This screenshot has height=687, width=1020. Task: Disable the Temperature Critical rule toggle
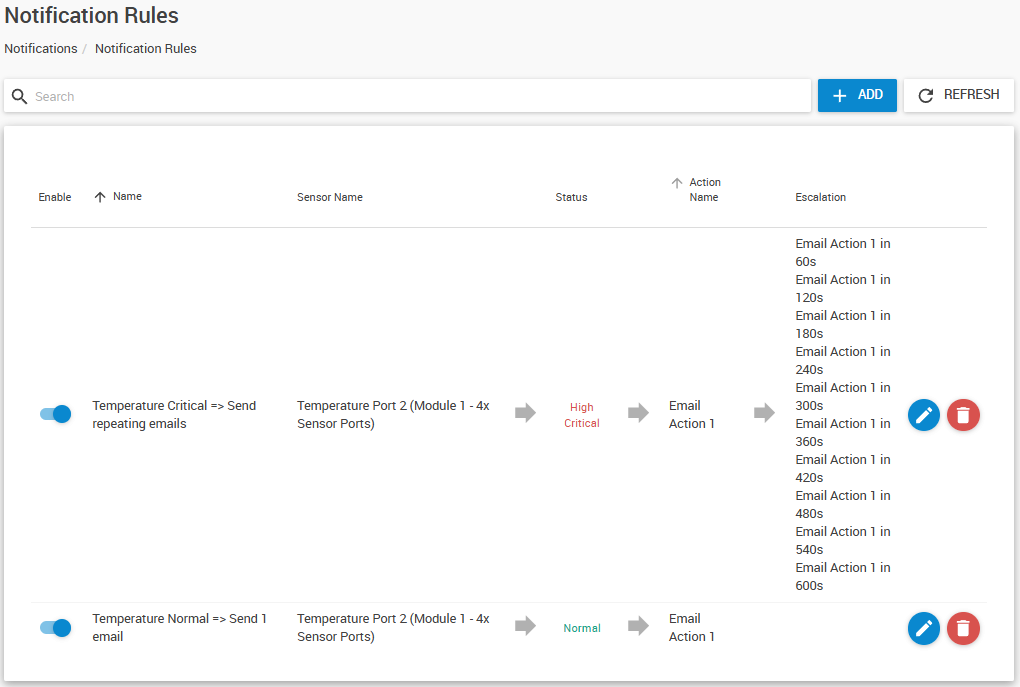tap(56, 414)
